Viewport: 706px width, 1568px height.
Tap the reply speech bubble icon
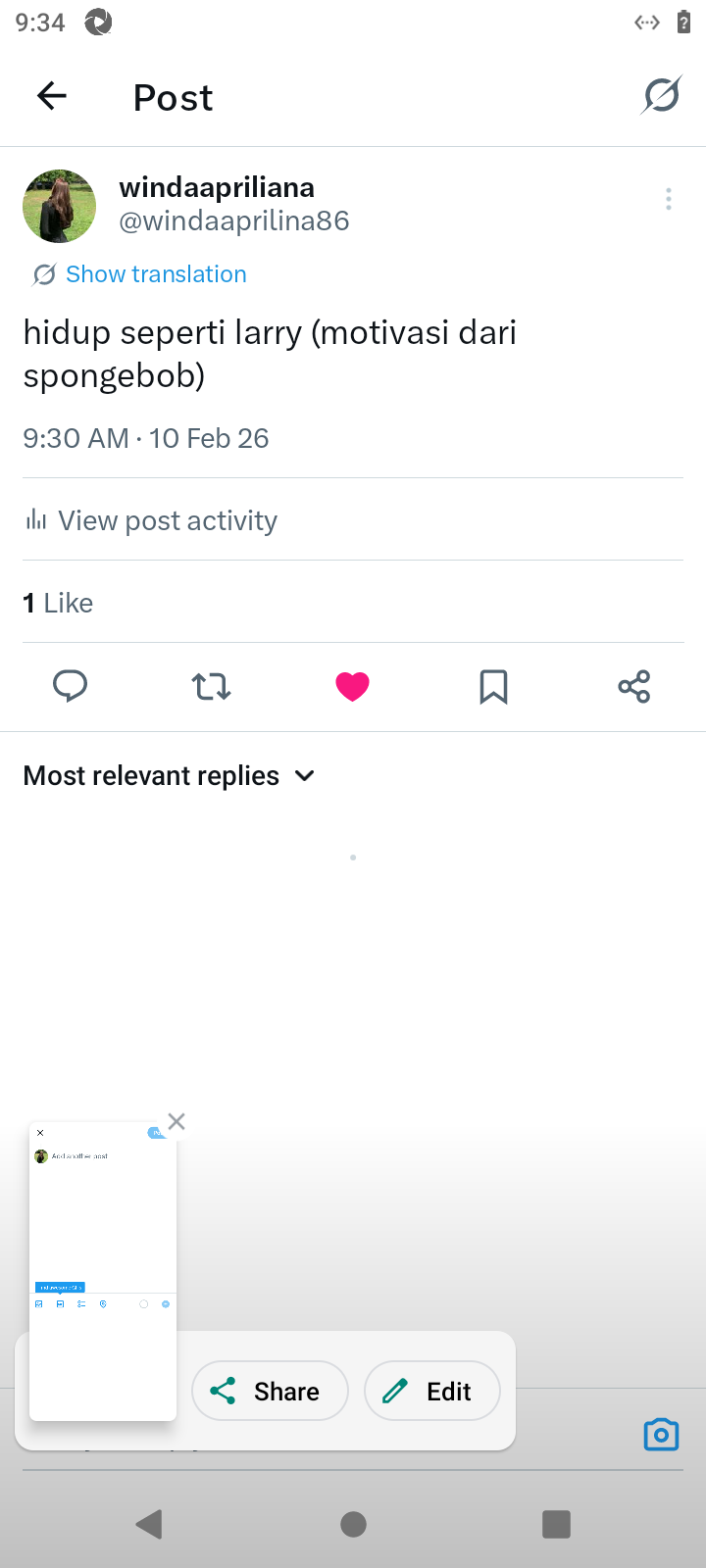(70, 686)
